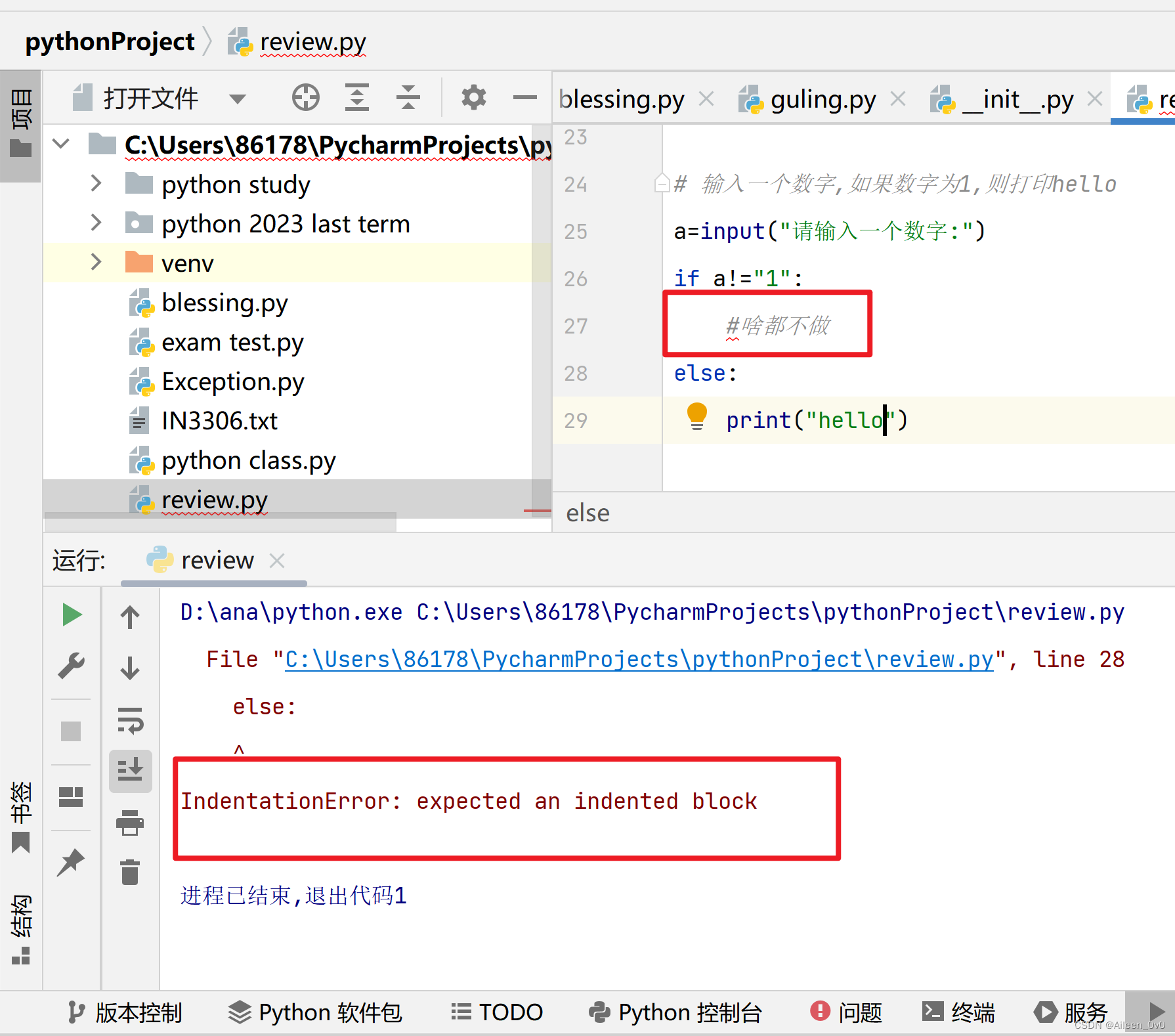Open run configuration wrench icon
This screenshot has height=1036, width=1175.
pos(72,666)
